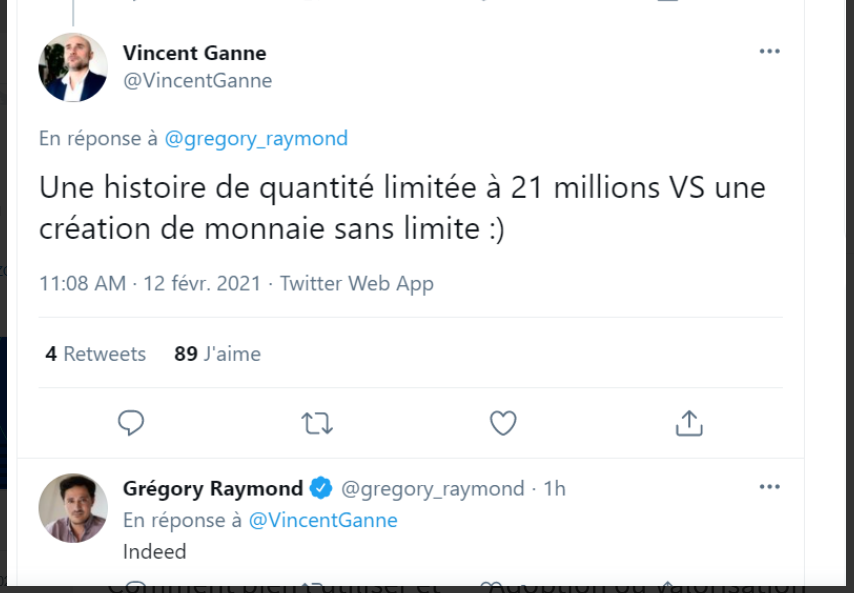Click the Twitter Web App source link
854x593 pixels.
click(357, 283)
